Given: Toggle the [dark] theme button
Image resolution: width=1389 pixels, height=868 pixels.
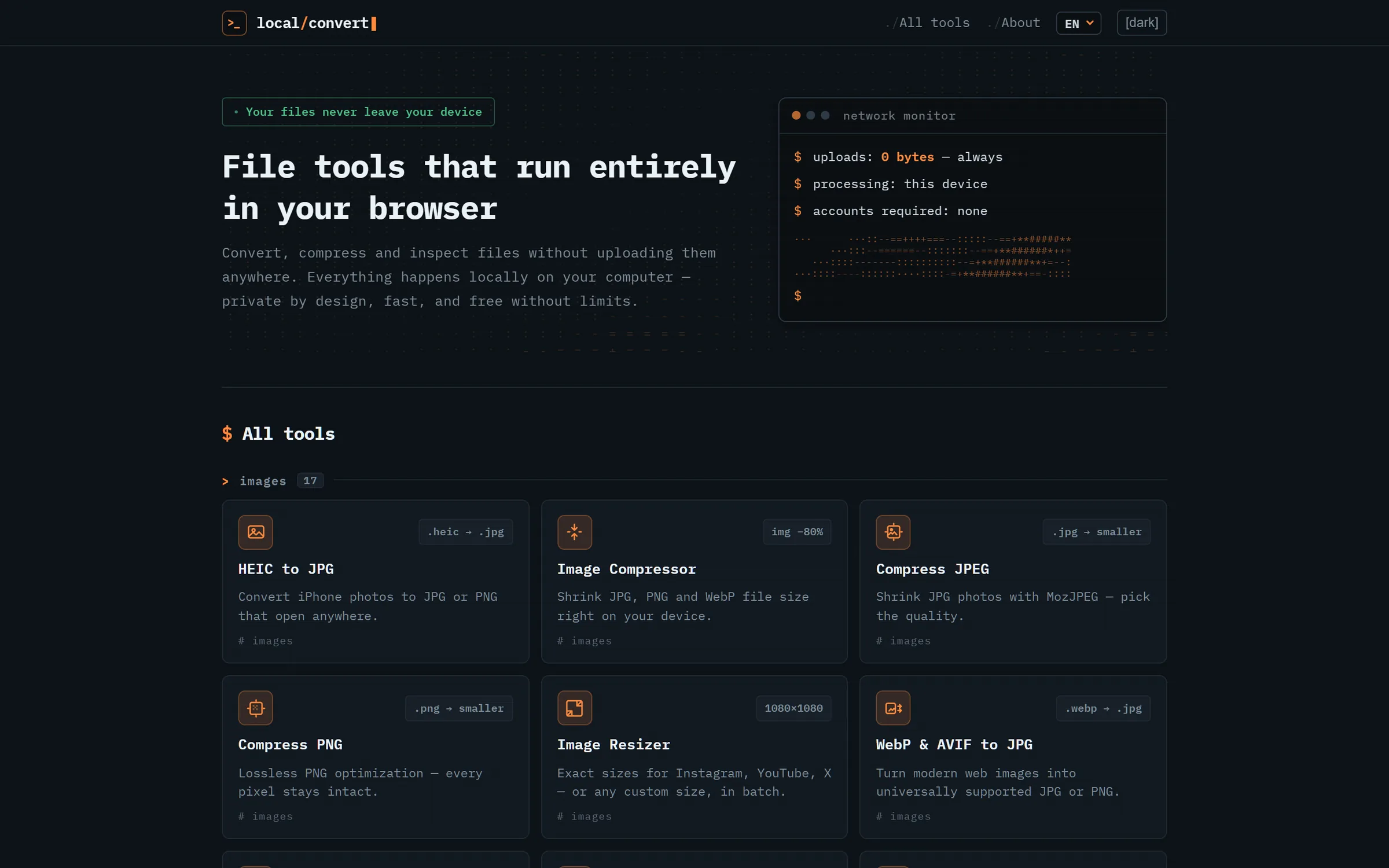Looking at the screenshot, I should pos(1141,23).
